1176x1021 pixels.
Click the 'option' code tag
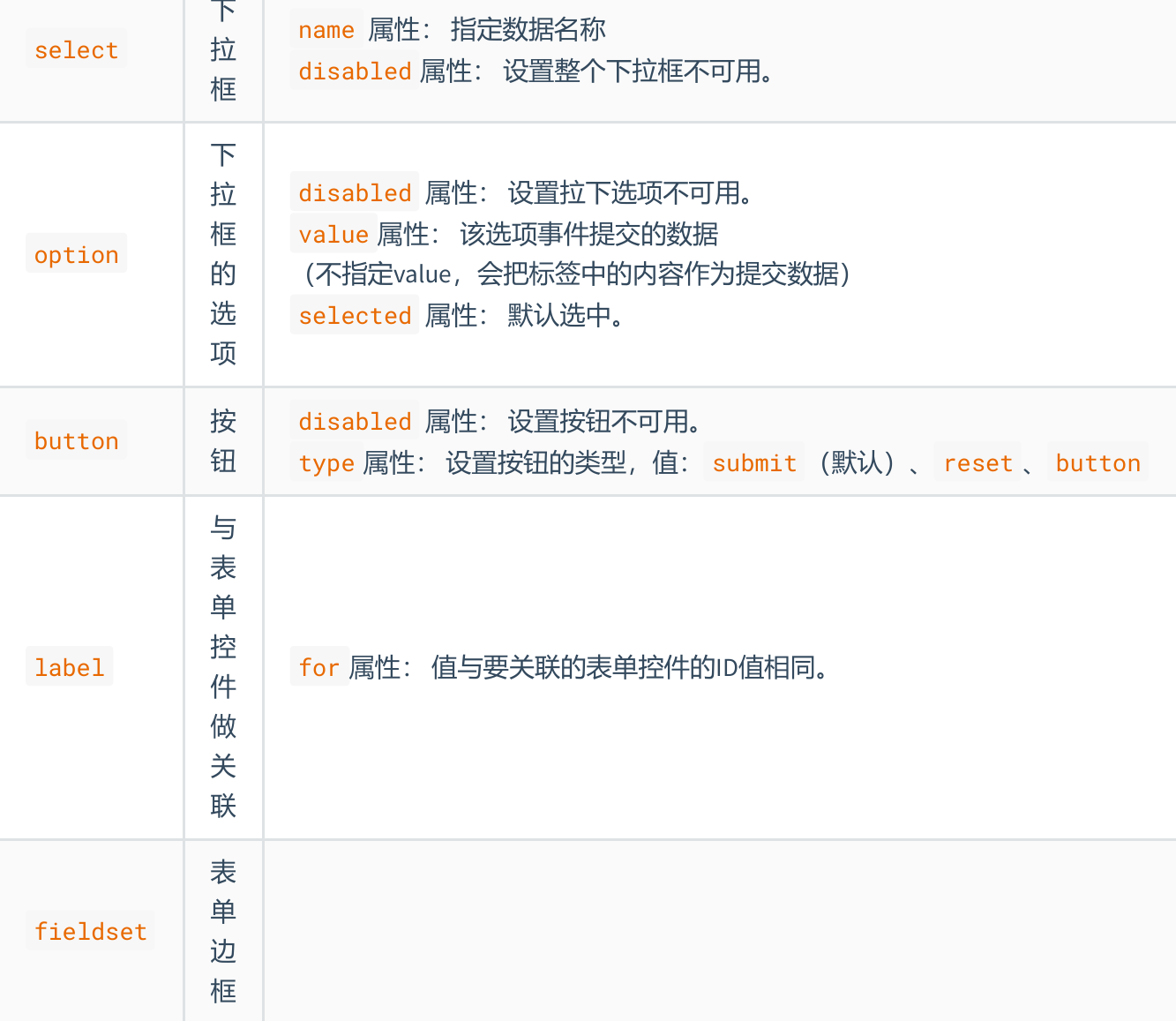[76, 255]
